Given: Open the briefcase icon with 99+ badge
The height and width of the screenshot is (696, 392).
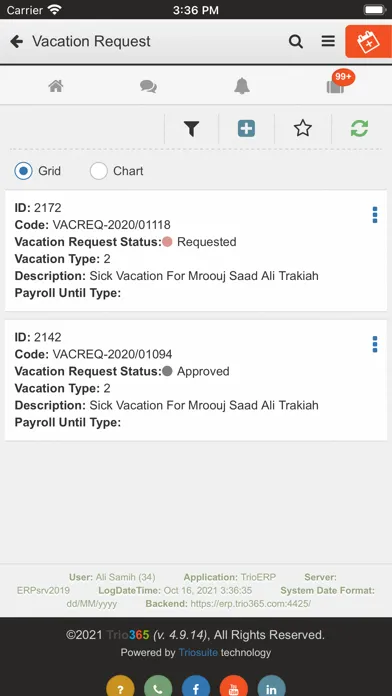Looking at the screenshot, I should 336,86.
